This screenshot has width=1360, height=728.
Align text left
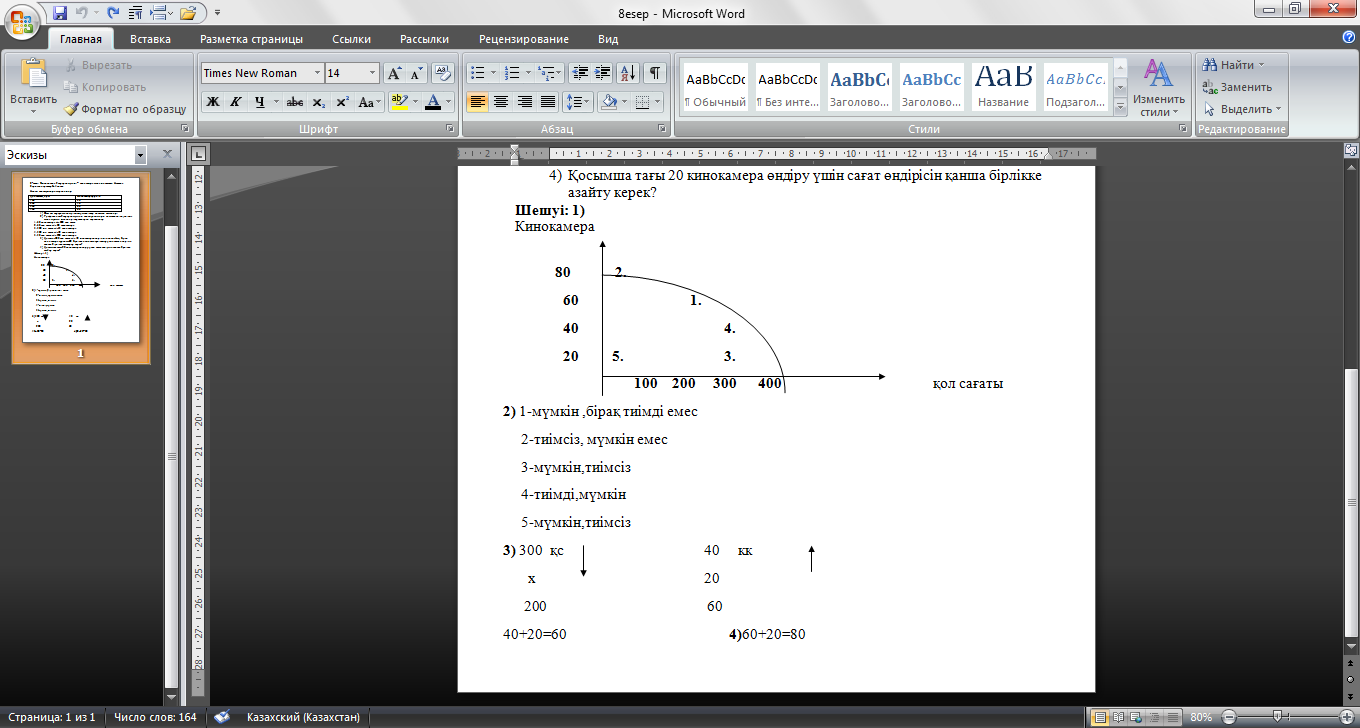[x=478, y=102]
